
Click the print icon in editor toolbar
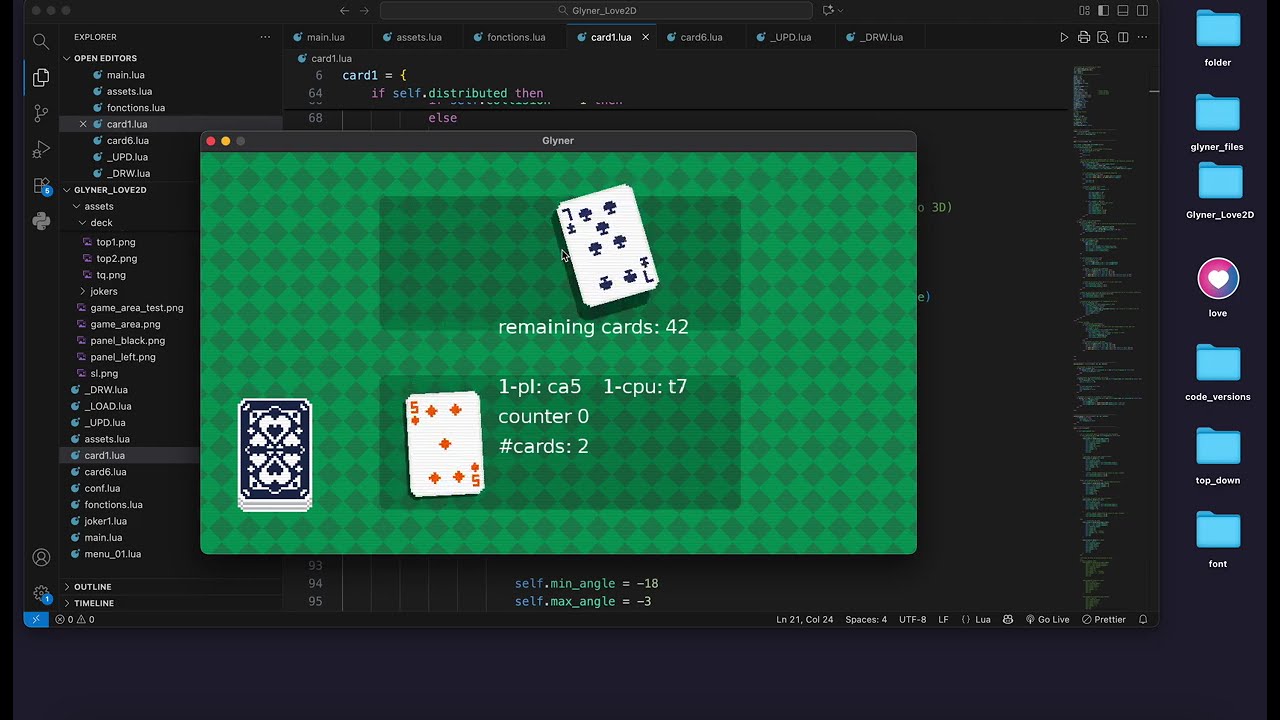coord(1084,37)
